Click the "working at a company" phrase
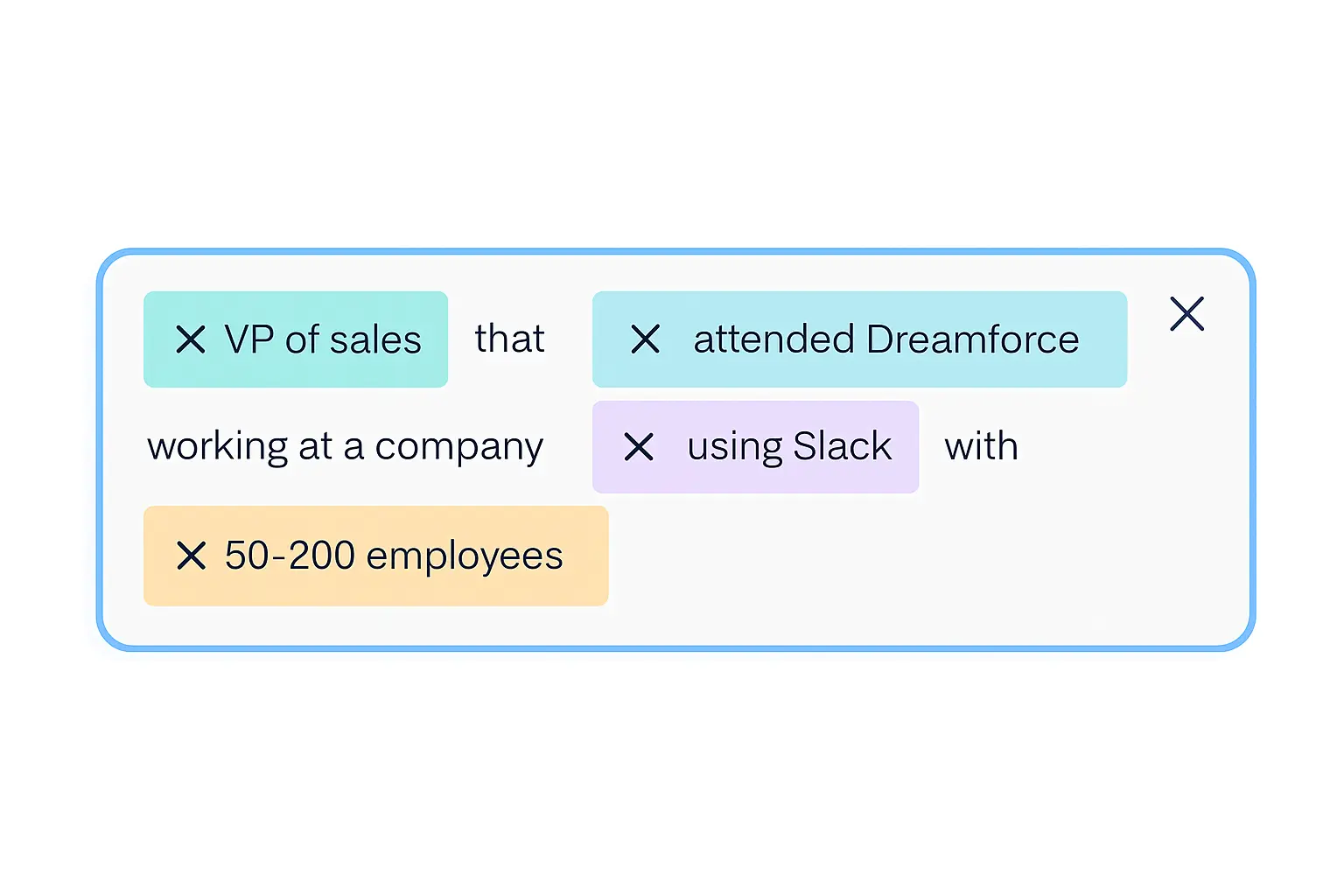This screenshot has width=1344, height=896. [345, 447]
